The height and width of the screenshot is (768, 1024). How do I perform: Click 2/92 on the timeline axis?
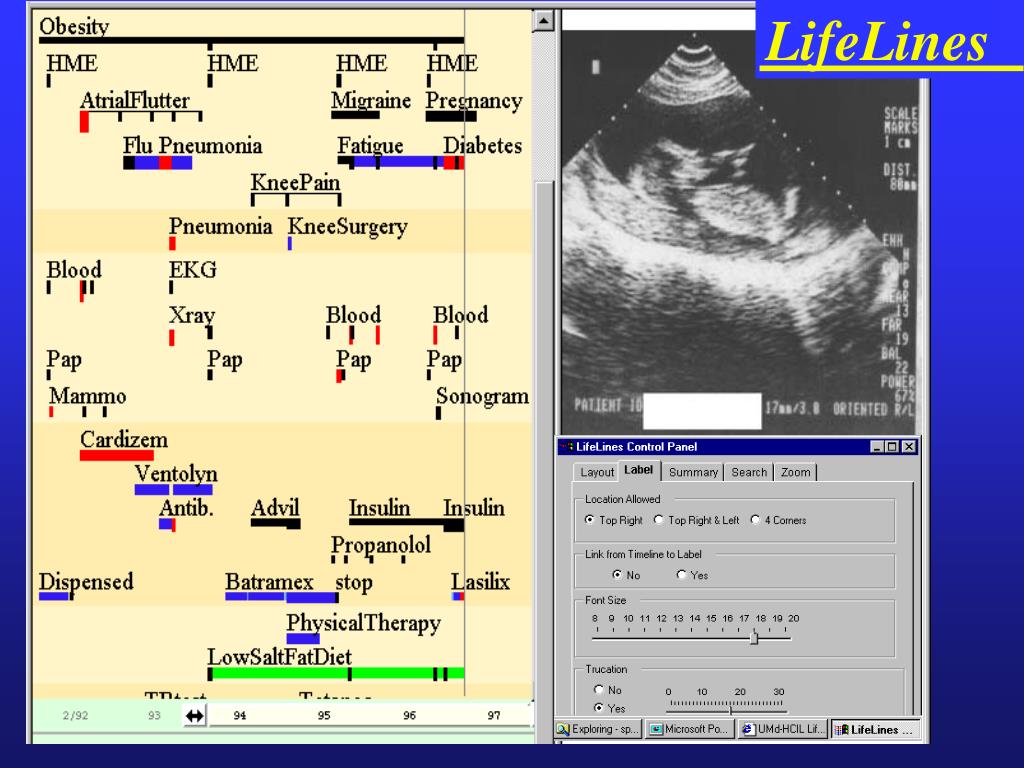[x=75, y=716]
